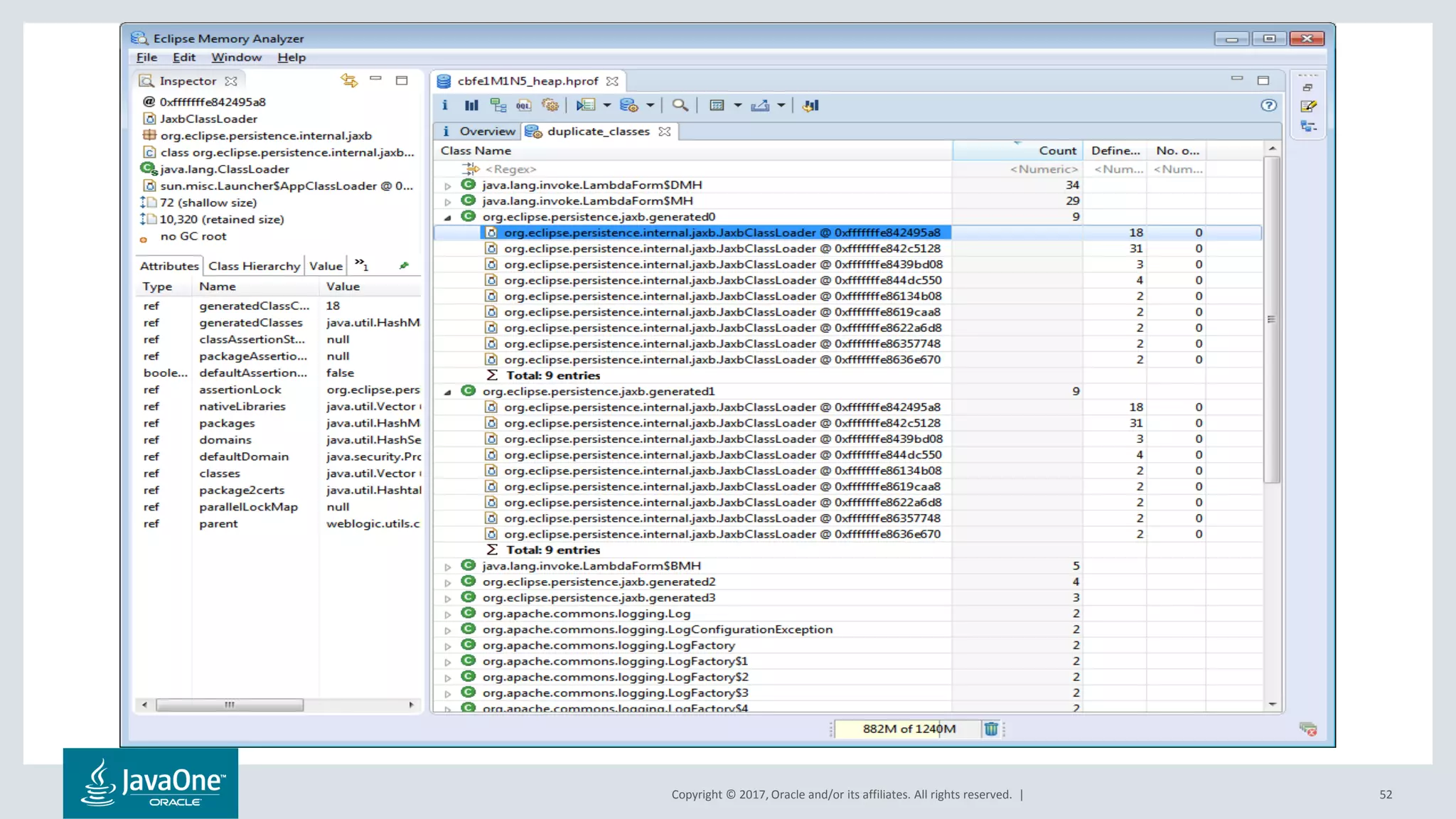Open the Help question mark icon
The height and width of the screenshot is (819, 1456).
[x=1268, y=105]
